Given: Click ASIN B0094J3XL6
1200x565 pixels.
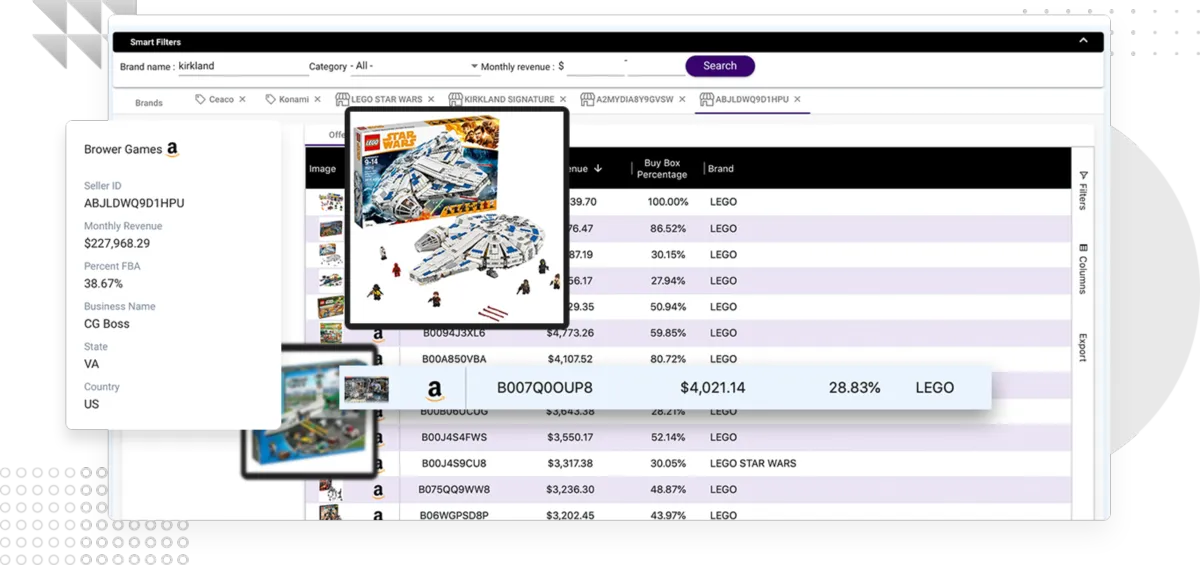Looking at the screenshot, I should pyautogui.click(x=454, y=333).
